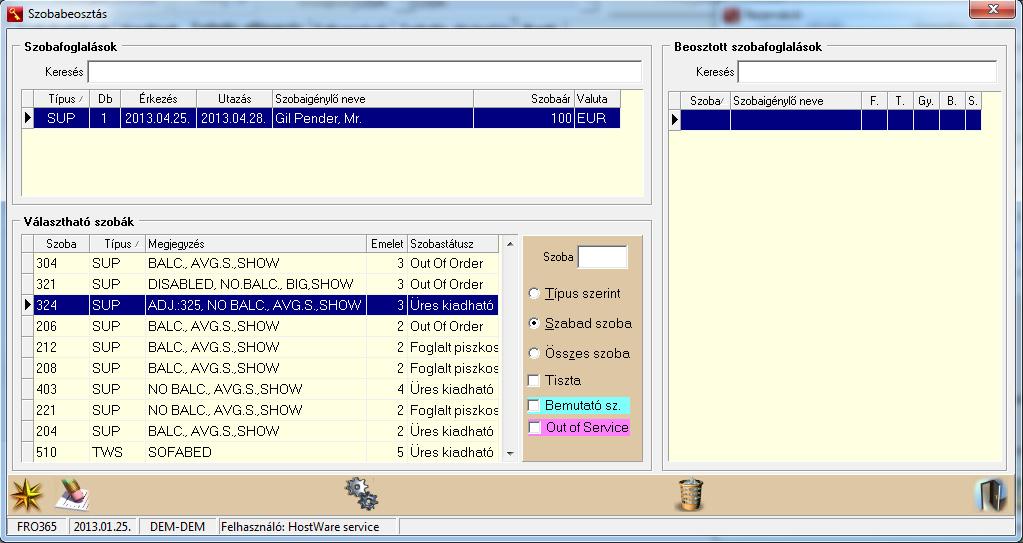Click the F. column header
Viewport: 1023px width, 543px height.
tap(874, 101)
